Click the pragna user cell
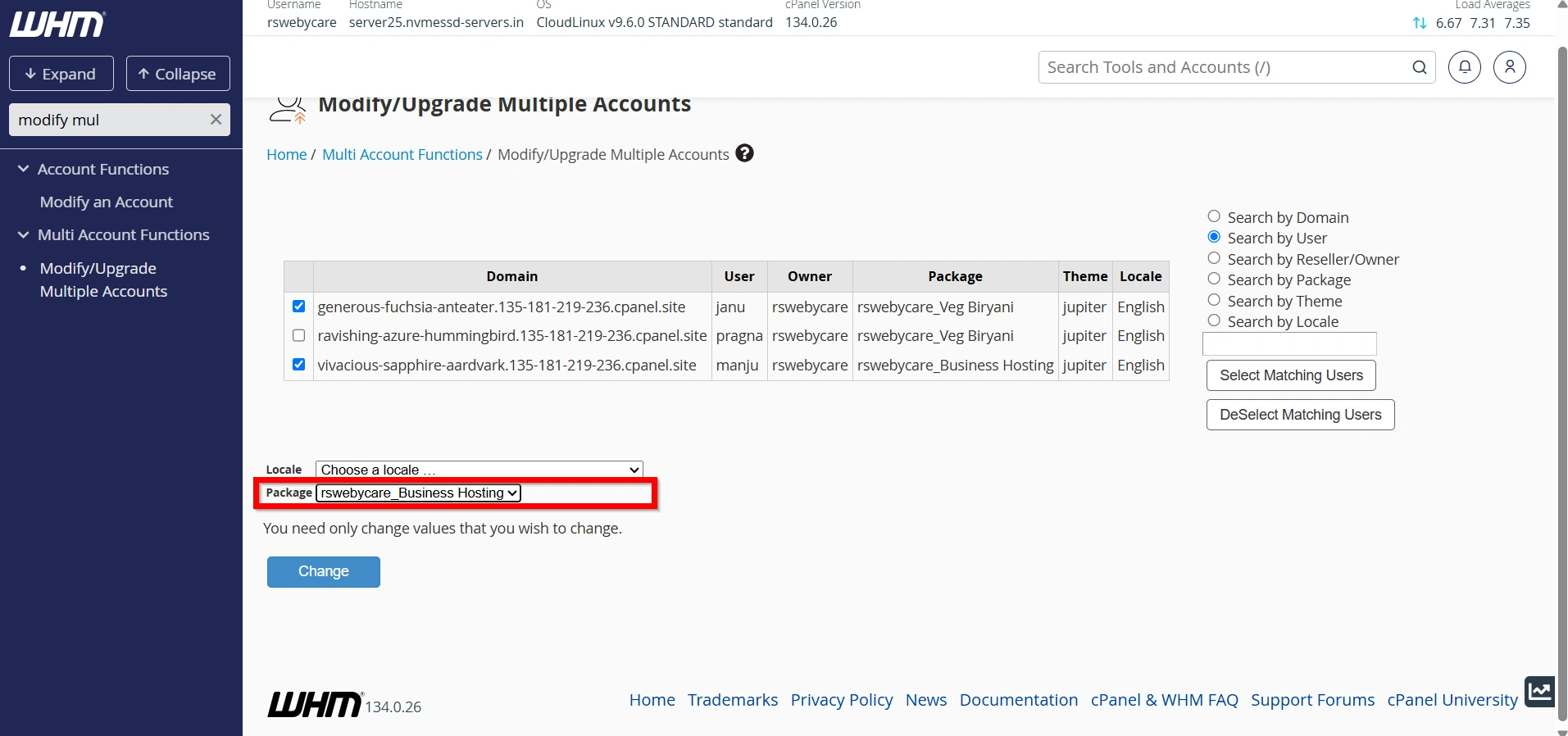1568x736 pixels. click(739, 335)
